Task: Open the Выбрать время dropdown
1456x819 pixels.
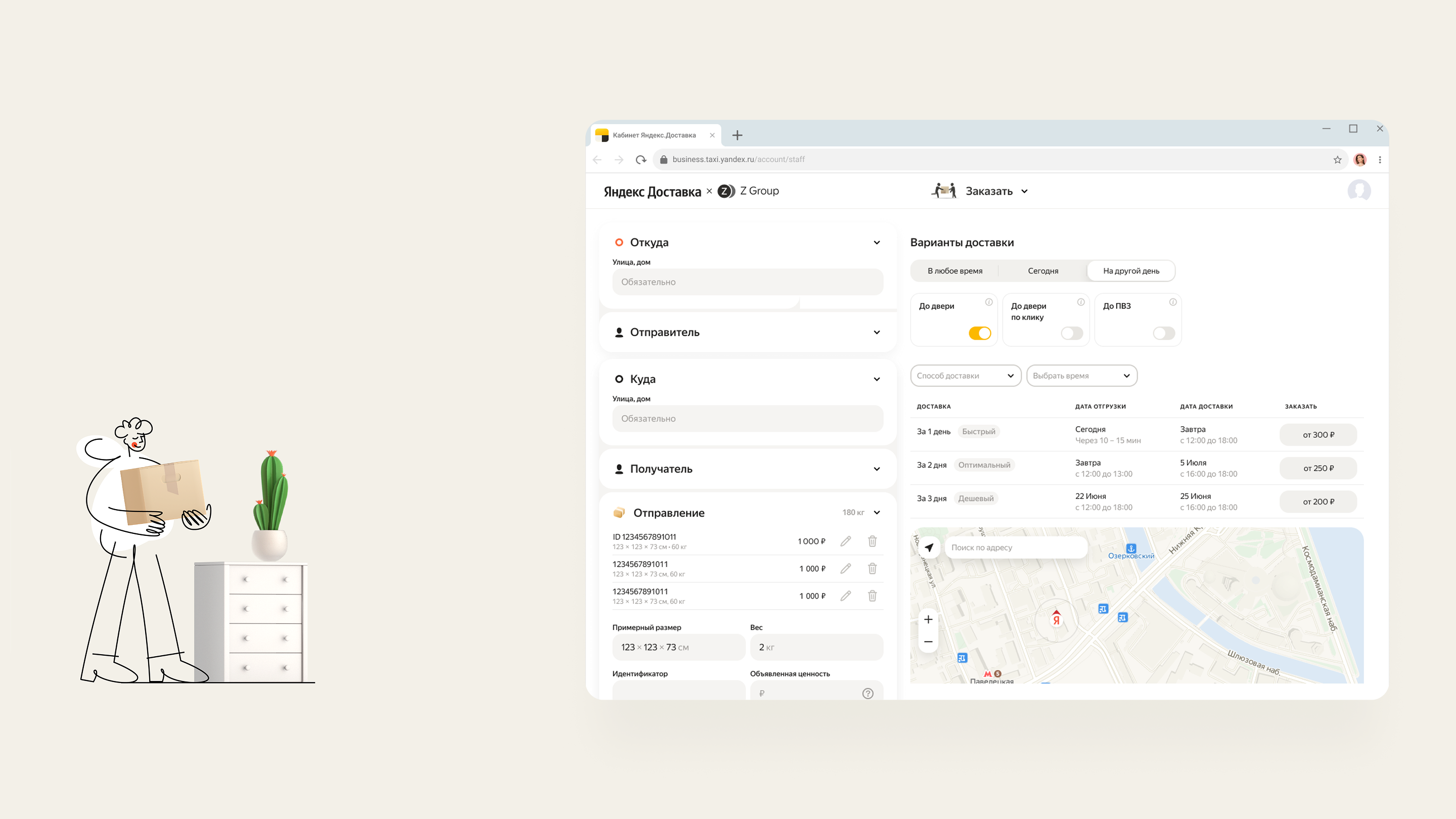Action: coord(1081,375)
